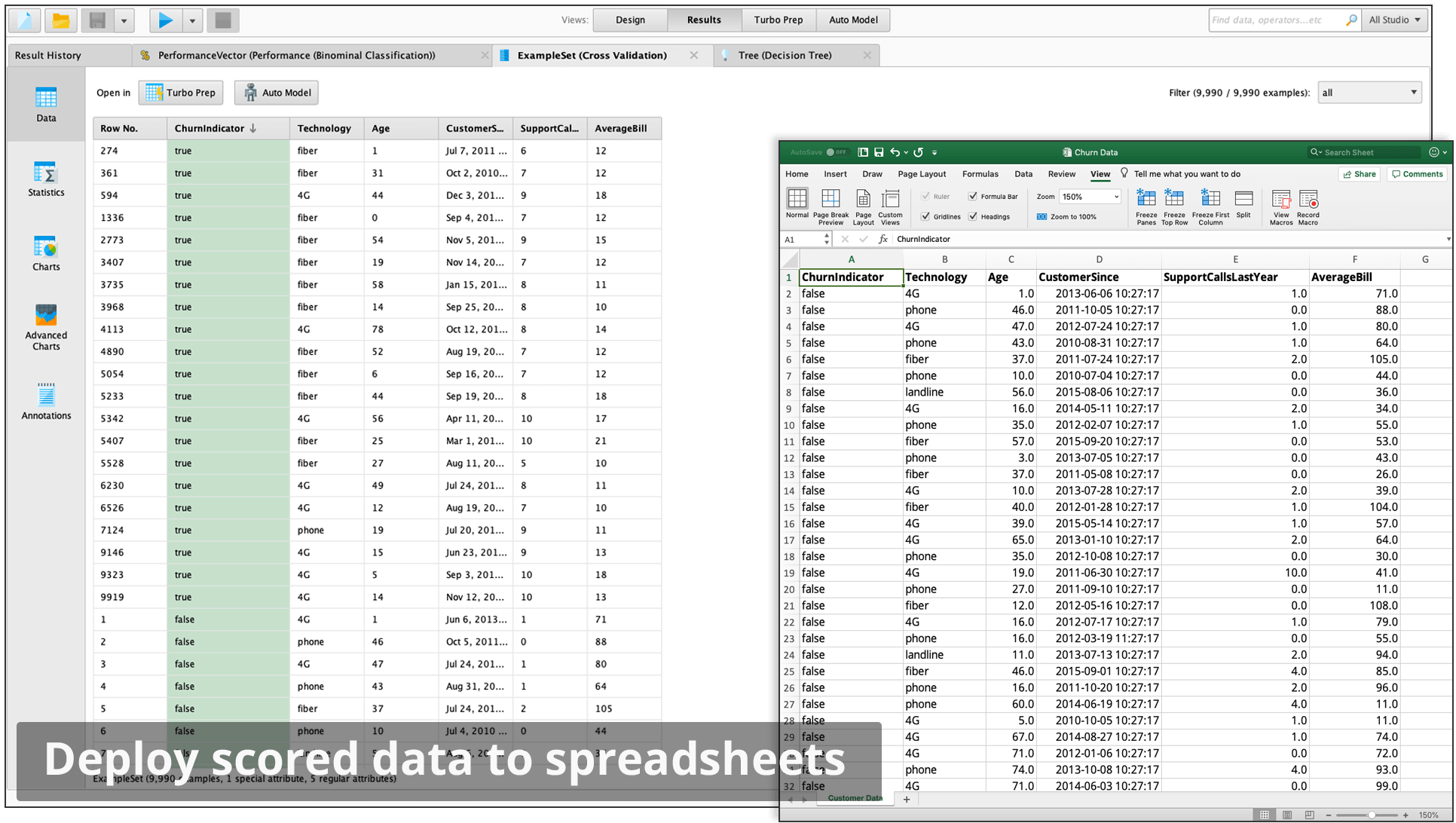Click Freeze Panes in Excel ribbon
This screenshot has height=823, width=1456.
tap(1146, 207)
